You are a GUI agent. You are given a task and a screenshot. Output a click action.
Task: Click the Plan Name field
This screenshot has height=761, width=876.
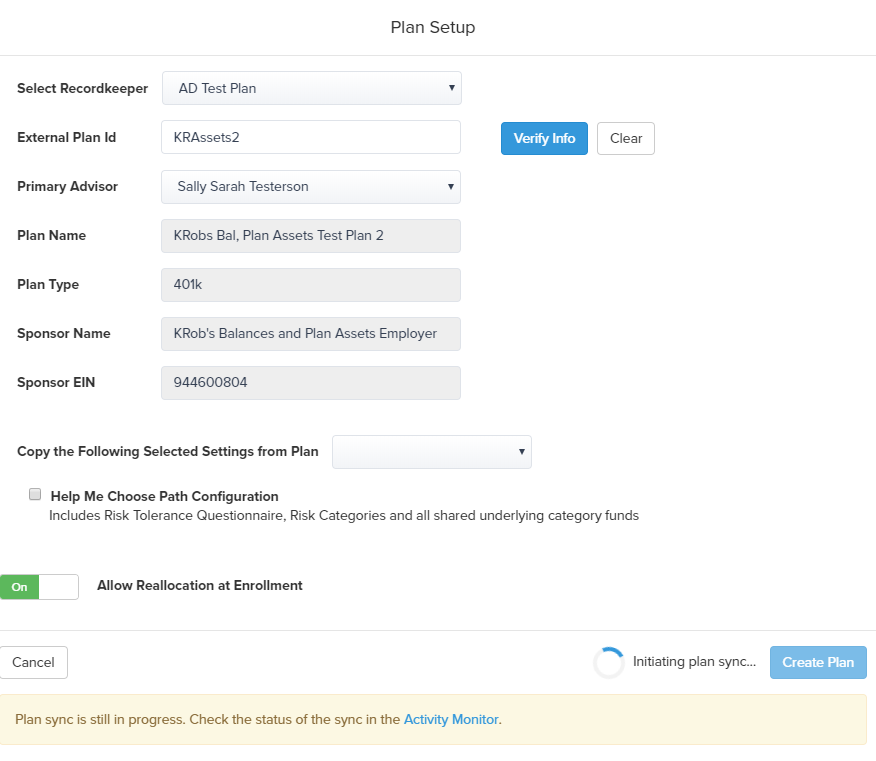click(311, 236)
